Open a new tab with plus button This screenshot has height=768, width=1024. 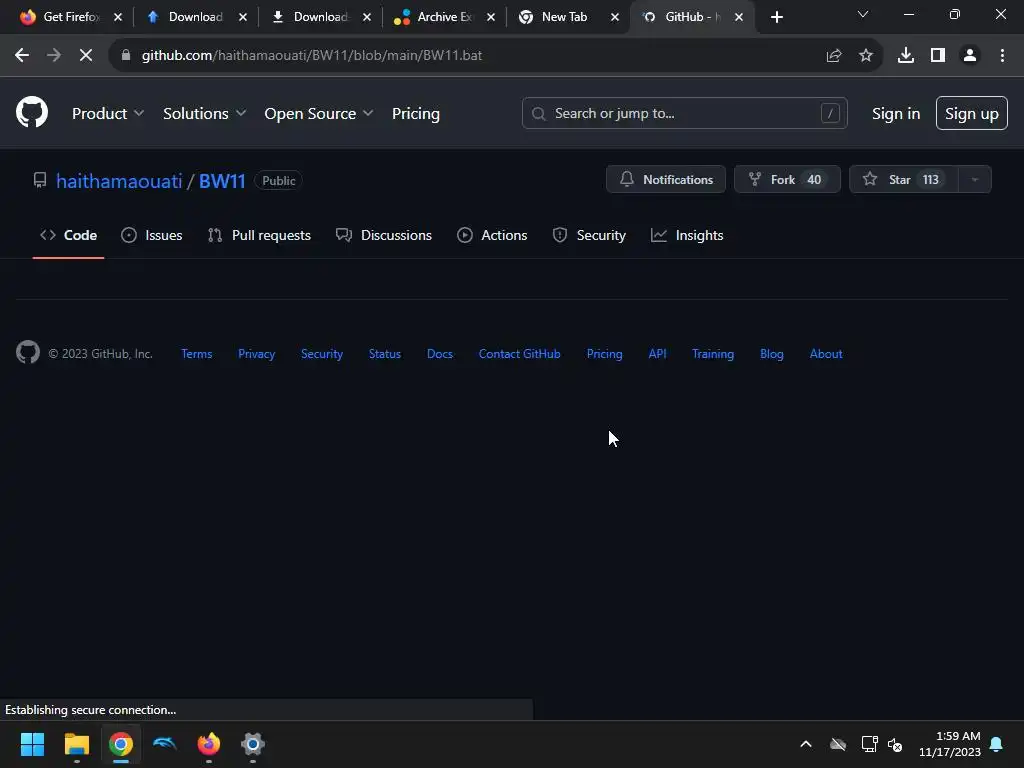(776, 18)
